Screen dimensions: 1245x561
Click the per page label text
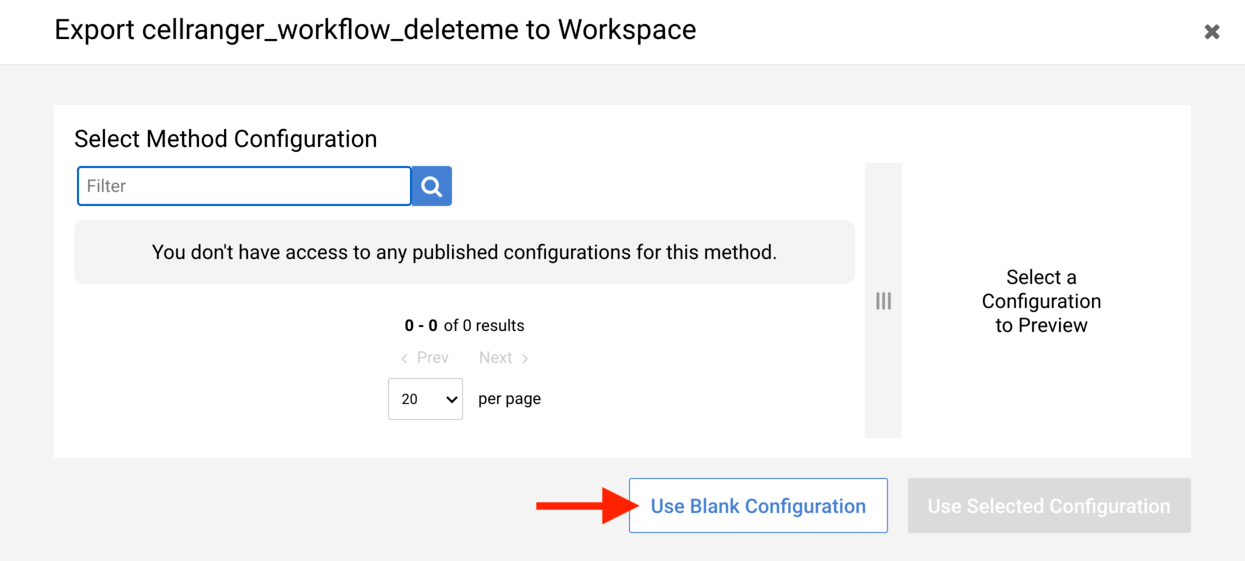pos(509,399)
